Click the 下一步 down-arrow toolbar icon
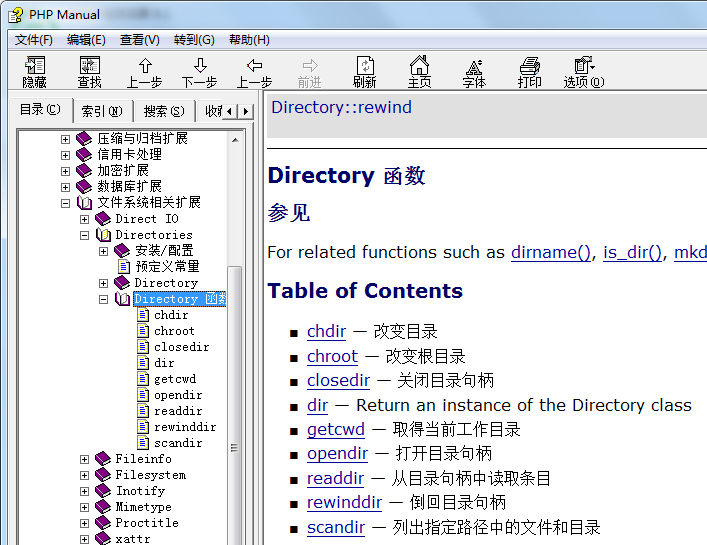 point(200,71)
